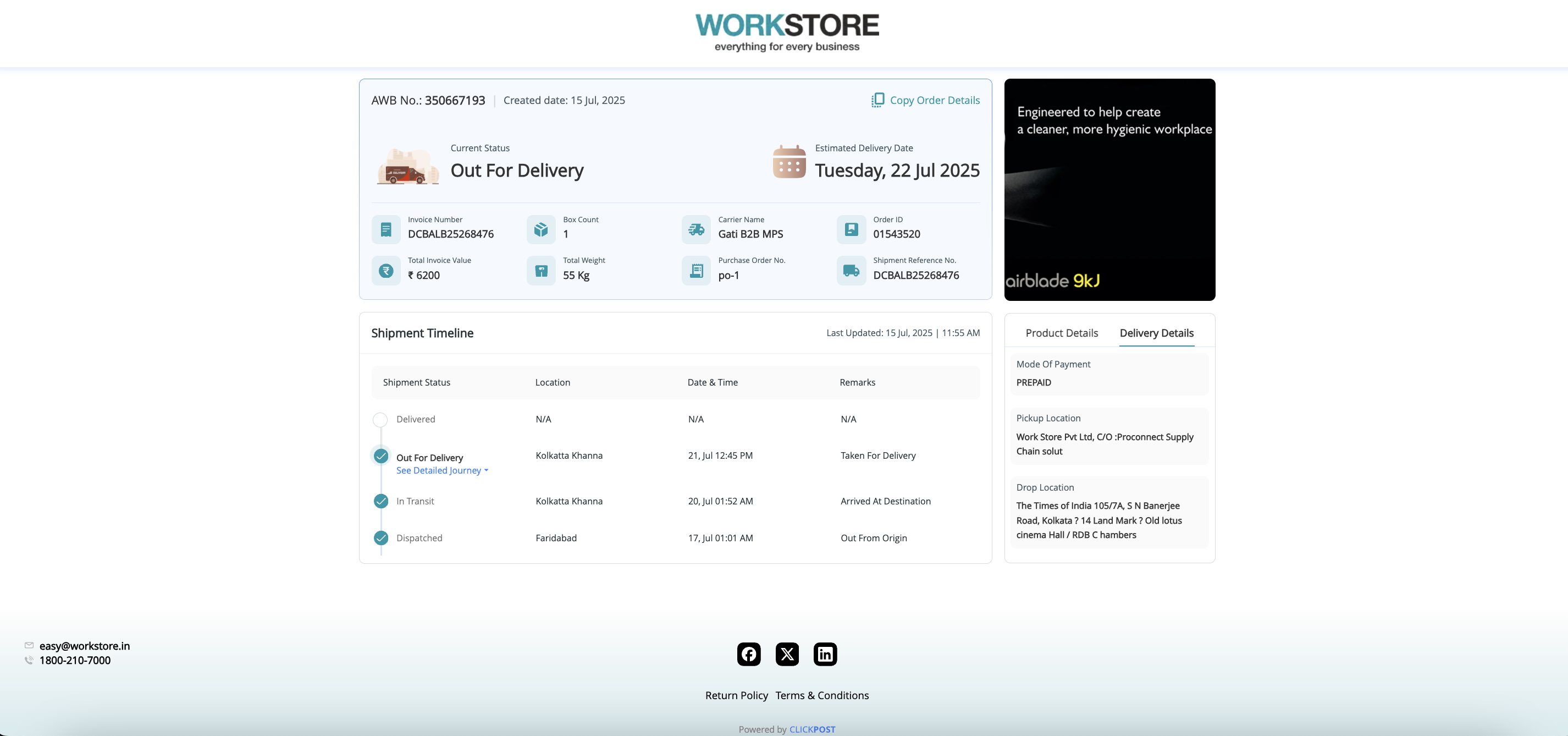Click the copy clipboard icon

pyautogui.click(x=877, y=101)
